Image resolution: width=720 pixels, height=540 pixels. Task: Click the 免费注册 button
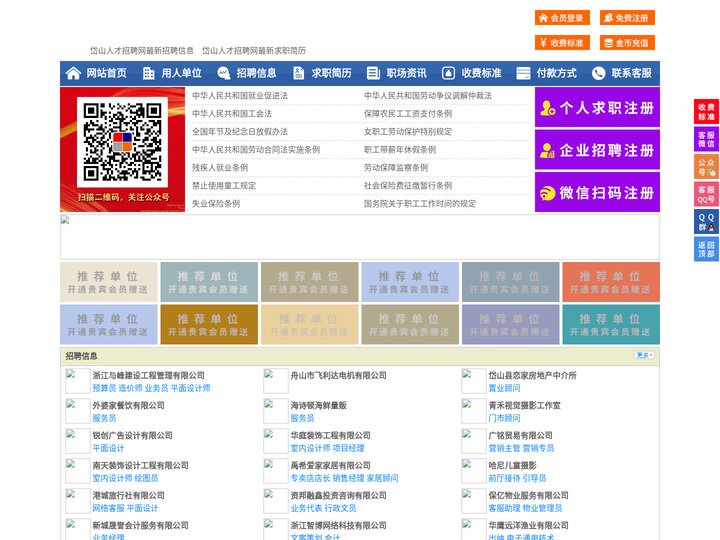(x=627, y=18)
